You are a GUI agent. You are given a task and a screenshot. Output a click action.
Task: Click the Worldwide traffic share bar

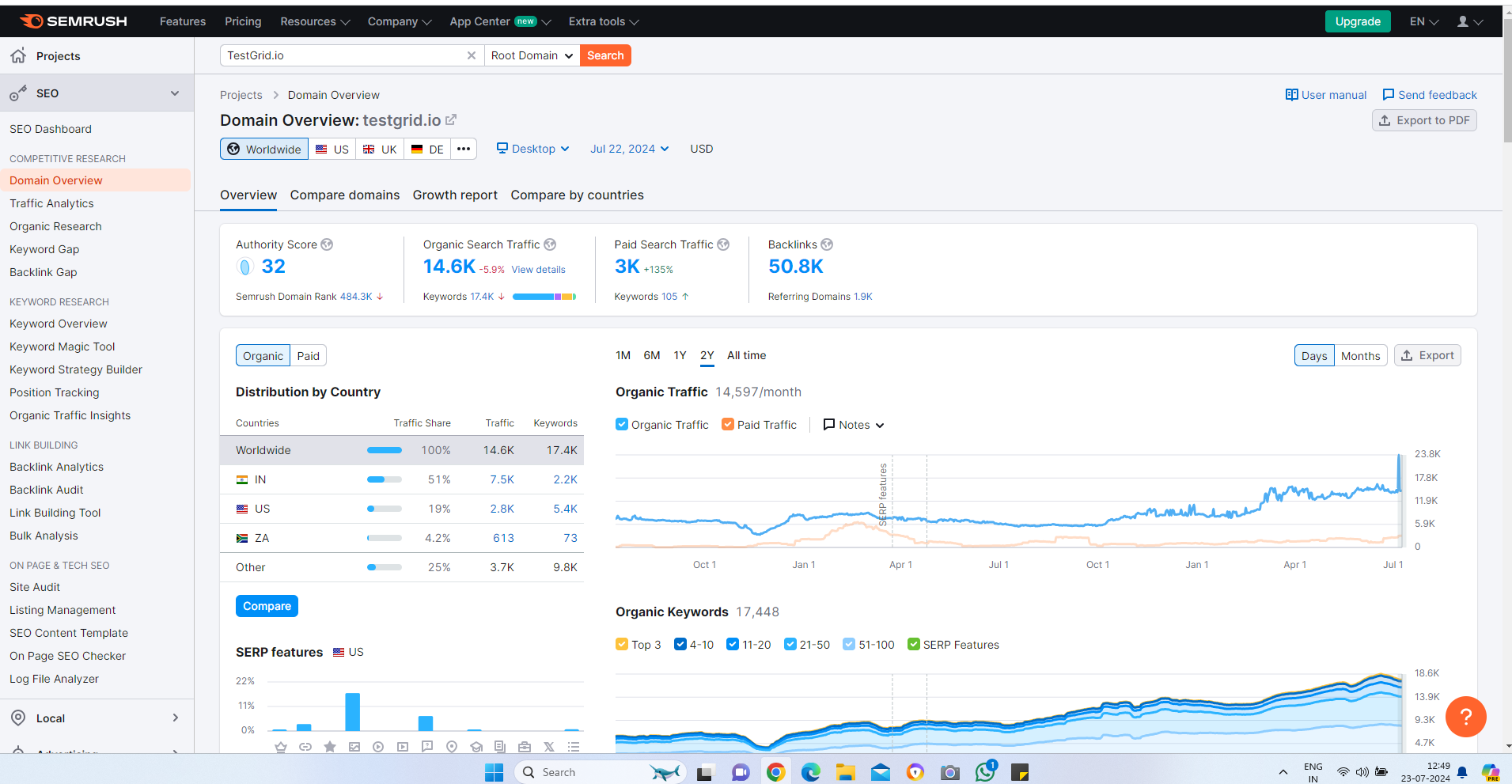385,450
